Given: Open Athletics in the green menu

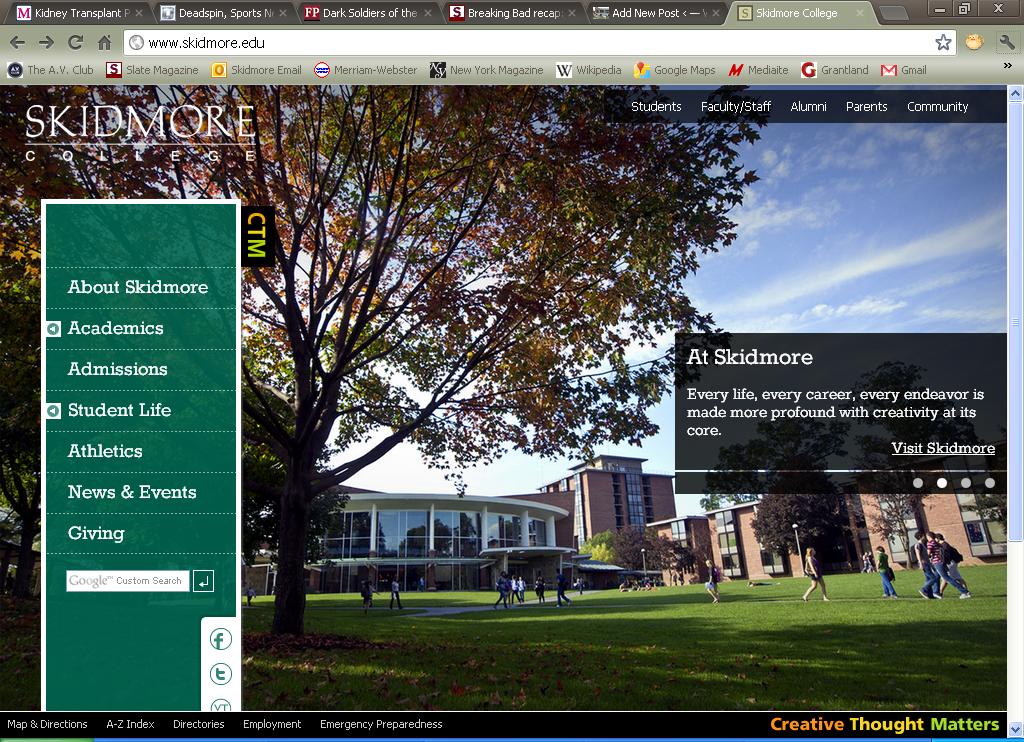Looking at the screenshot, I should pyautogui.click(x=105, y=451).
